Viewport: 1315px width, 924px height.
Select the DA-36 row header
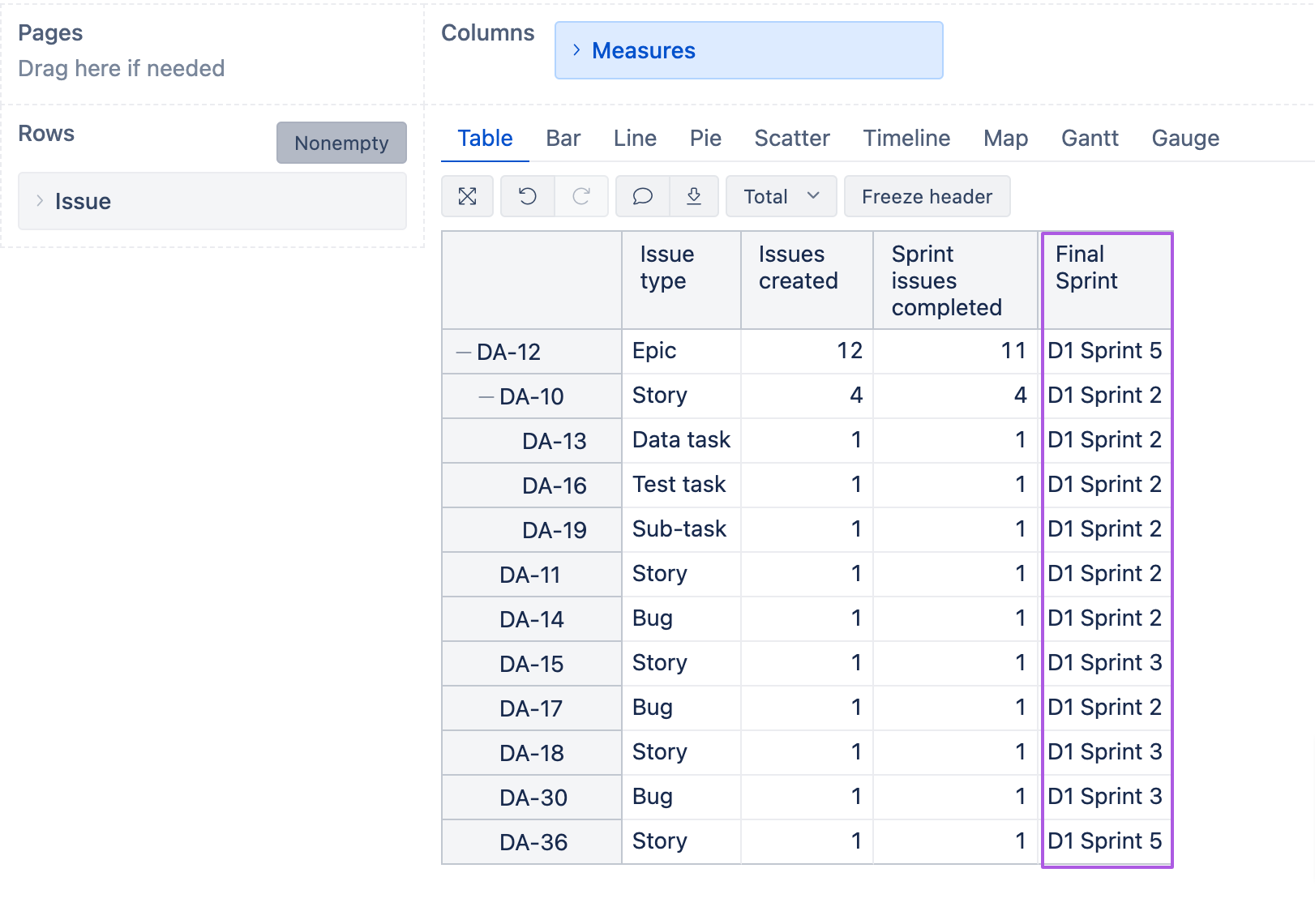[x=532, y=842]
